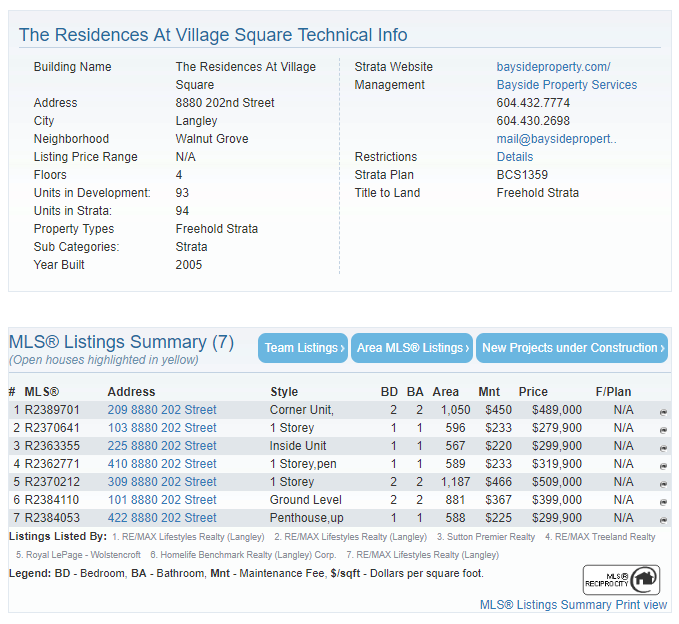Open listing 422 8880 202 Street
This screenshot has width=679, height=624.
click(x=162, y=517)
